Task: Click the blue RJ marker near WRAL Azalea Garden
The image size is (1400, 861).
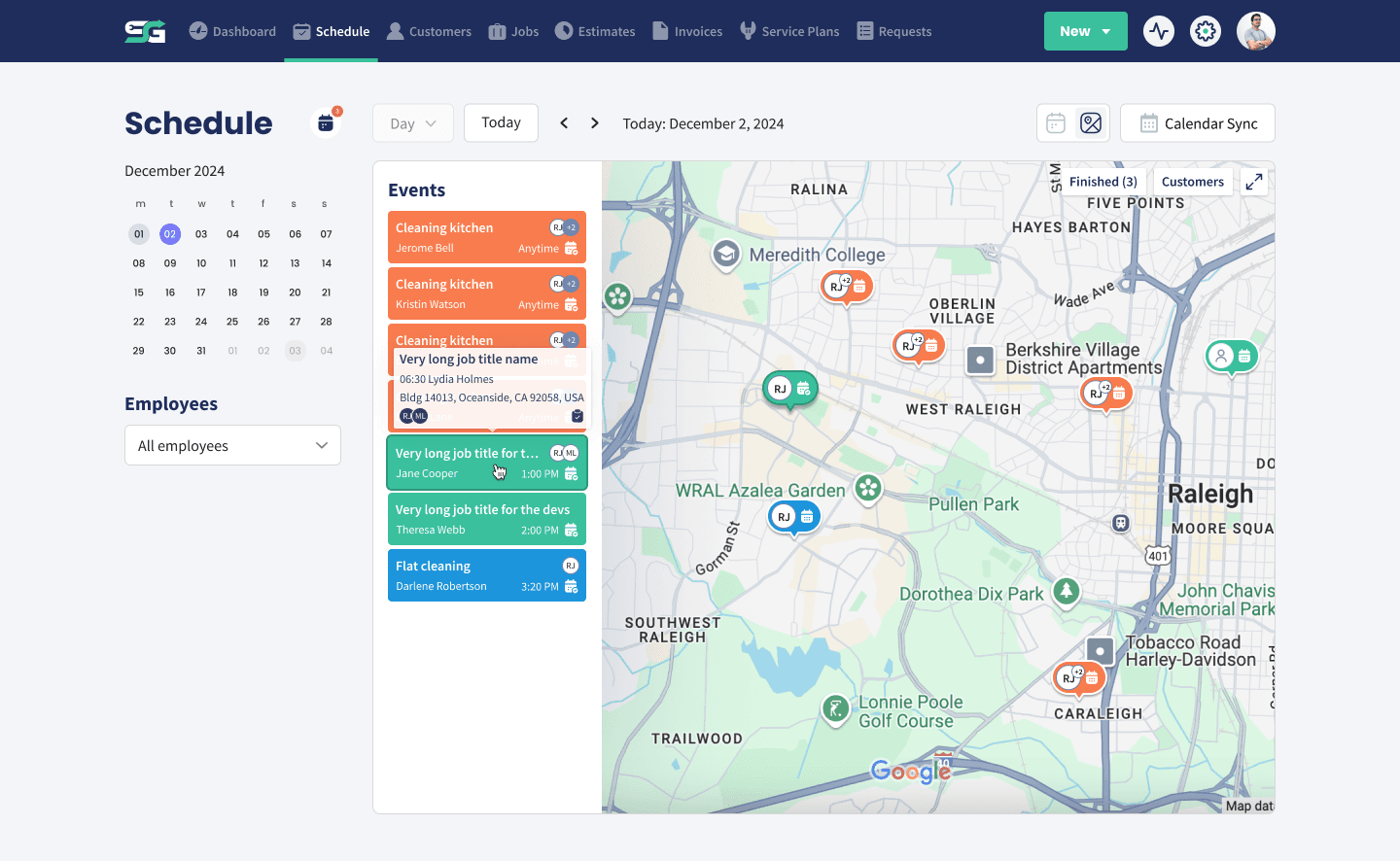Action: [794, 517]
